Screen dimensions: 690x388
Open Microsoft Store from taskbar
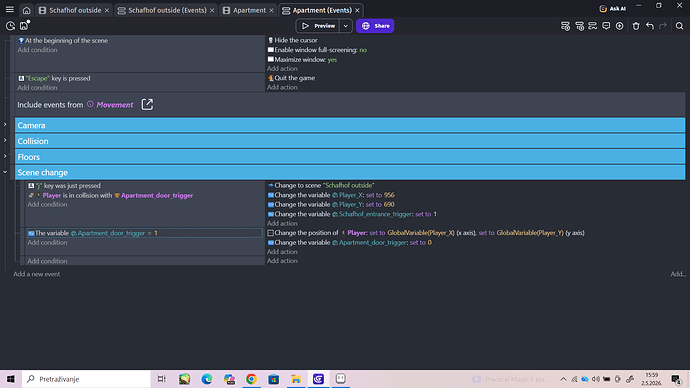pyautogui.click(x=274, y=379)
